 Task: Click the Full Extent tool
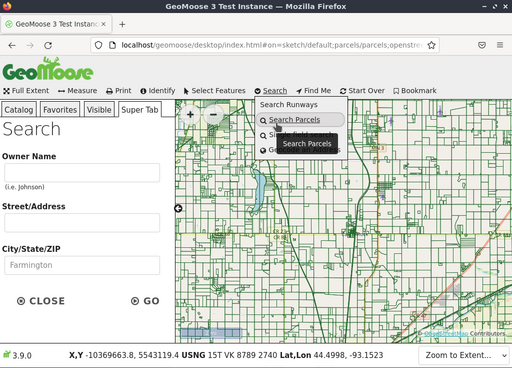pos(26,91)
